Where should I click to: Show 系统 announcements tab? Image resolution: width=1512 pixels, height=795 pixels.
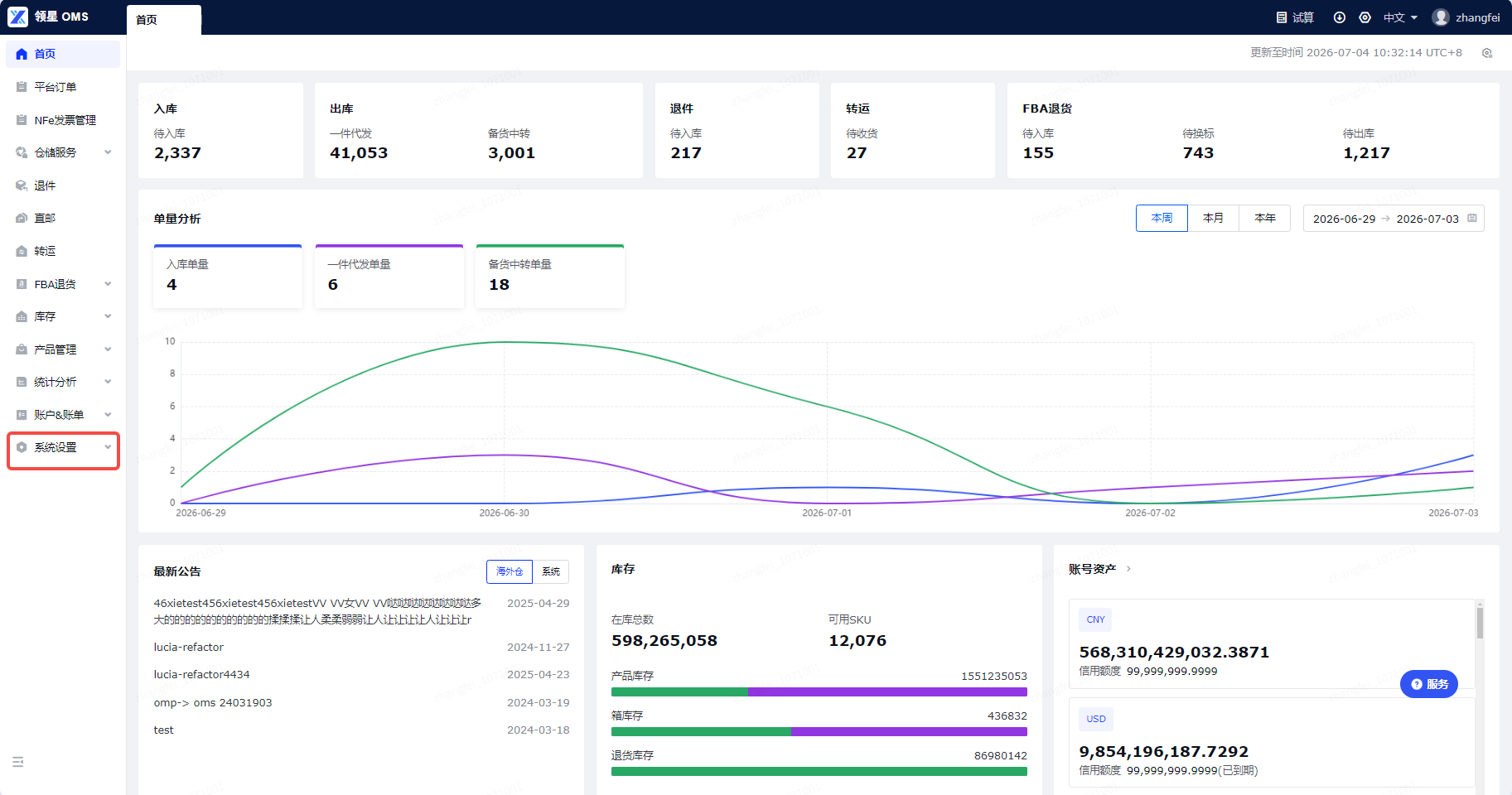pyautogui.click(x=551, y=571)
